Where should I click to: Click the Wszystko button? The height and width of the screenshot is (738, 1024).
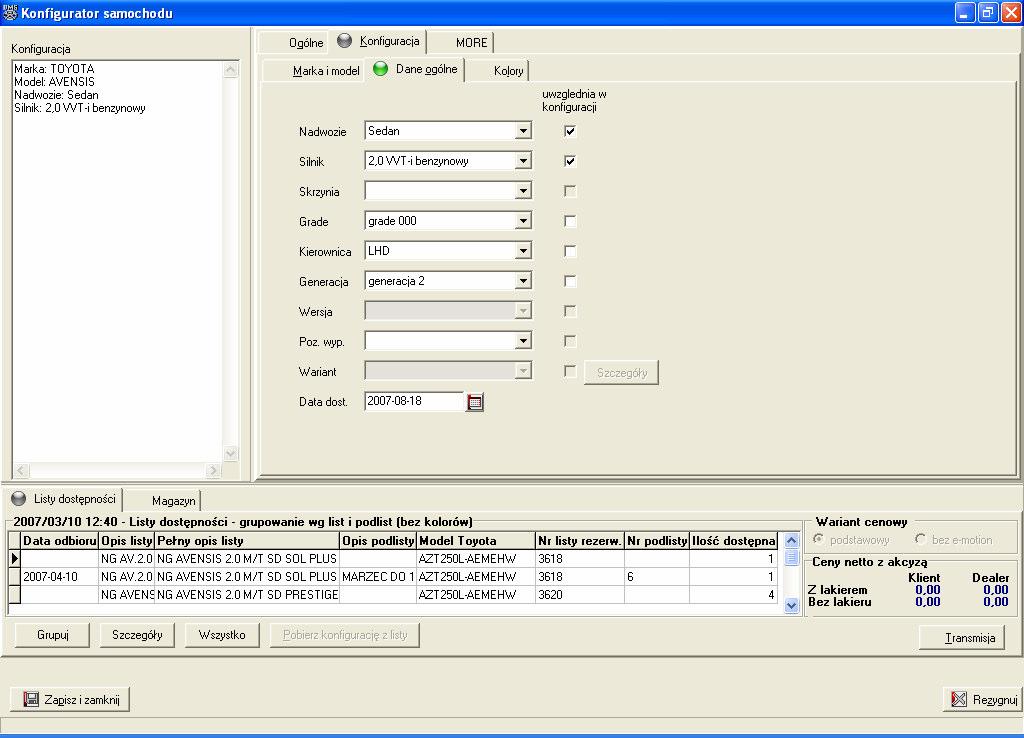click(222, 635)
